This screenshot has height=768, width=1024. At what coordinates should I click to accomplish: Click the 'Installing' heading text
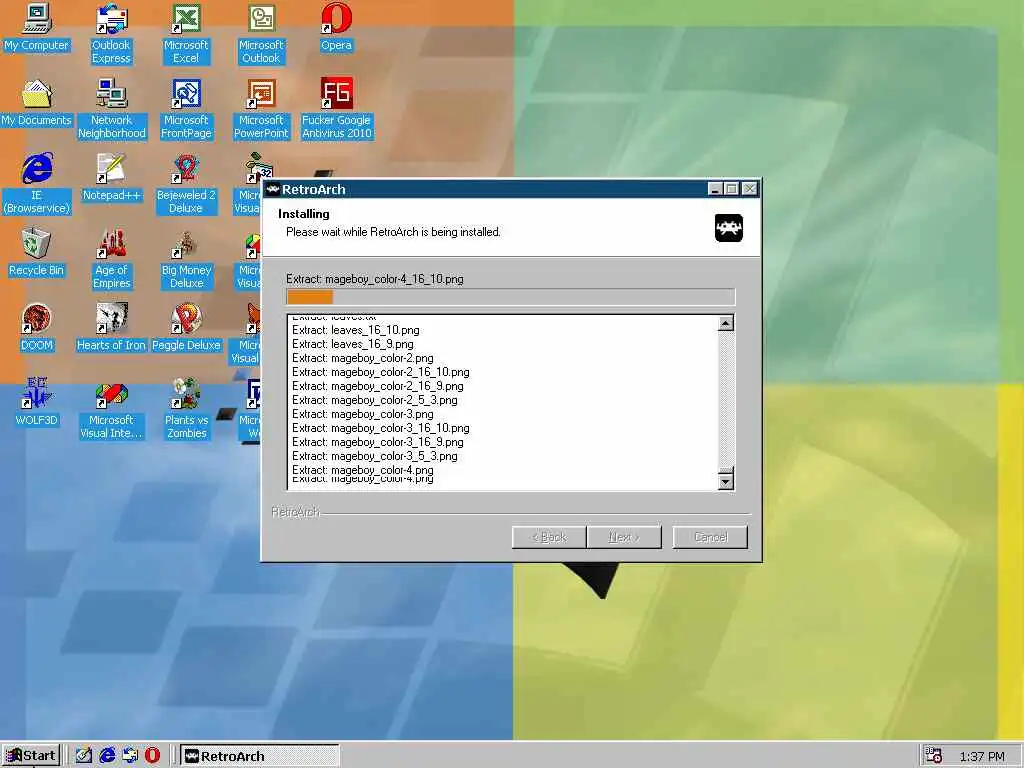pyautogui.click(x=304, y=214)
